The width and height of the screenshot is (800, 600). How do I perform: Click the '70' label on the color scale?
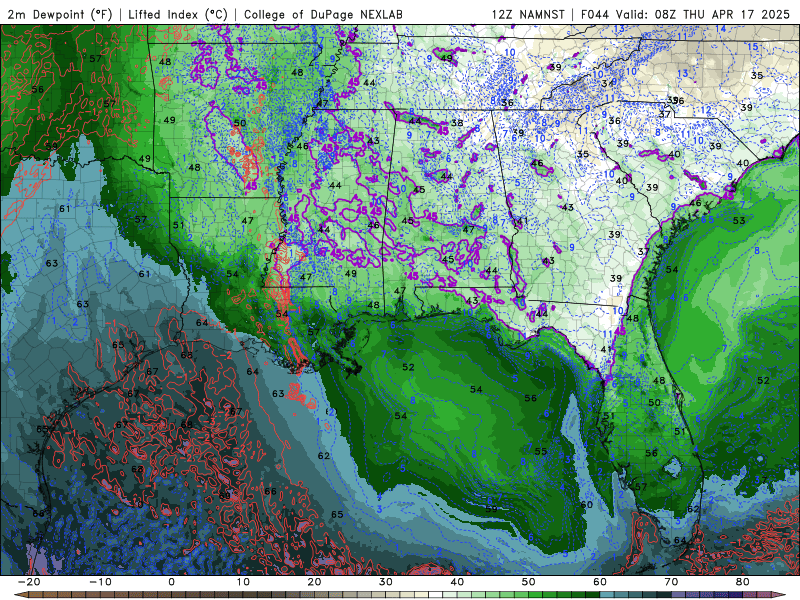tap(671, 582)
